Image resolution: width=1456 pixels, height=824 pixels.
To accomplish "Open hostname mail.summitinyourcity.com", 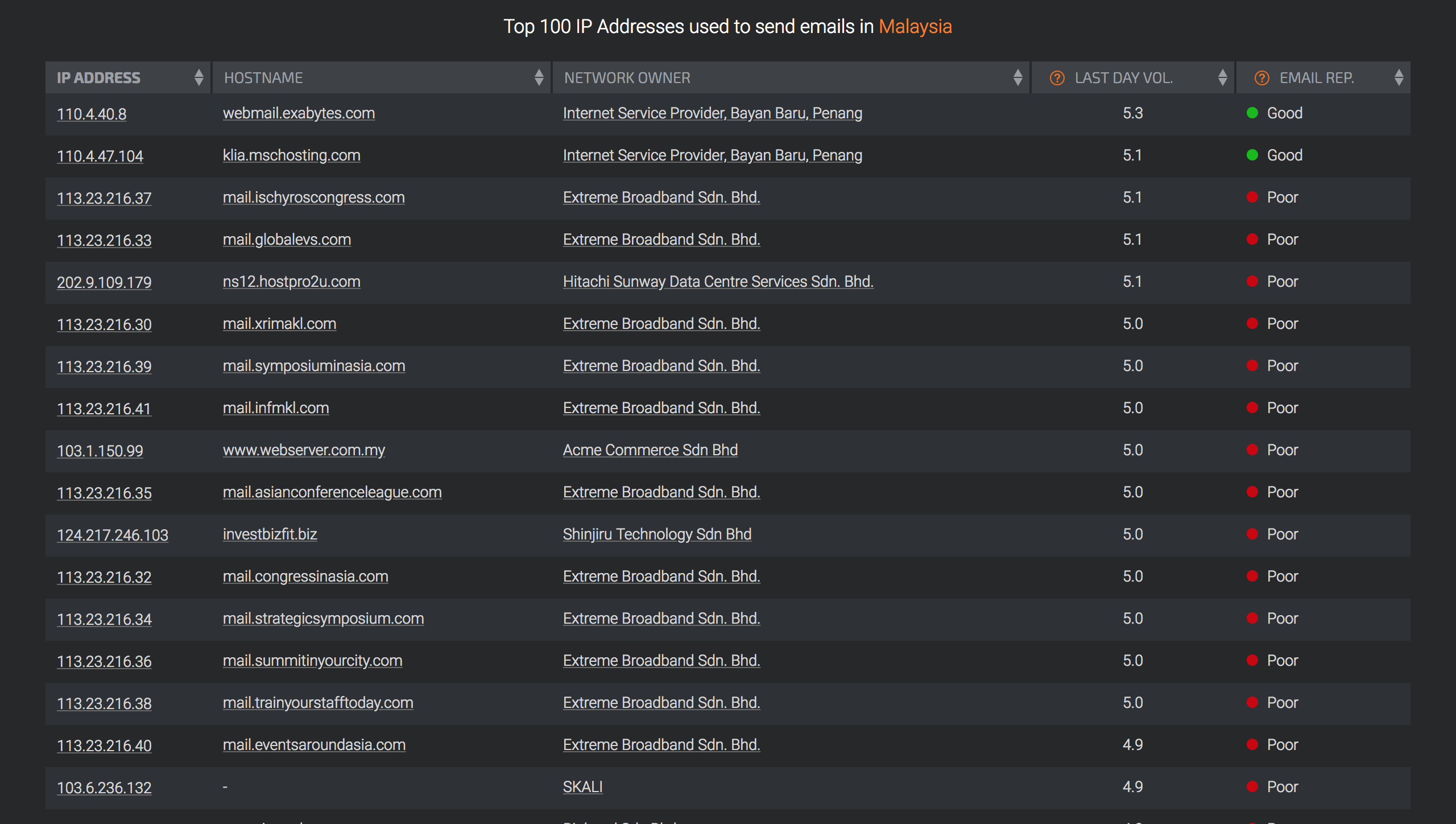I will click(312, 661).
